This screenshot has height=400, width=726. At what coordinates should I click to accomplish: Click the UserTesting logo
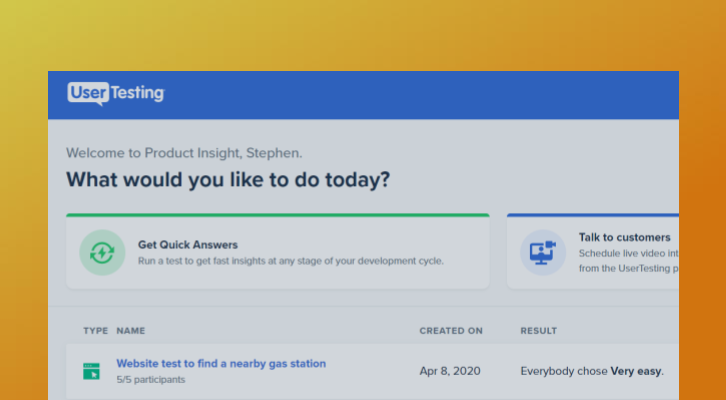(116, 94)
